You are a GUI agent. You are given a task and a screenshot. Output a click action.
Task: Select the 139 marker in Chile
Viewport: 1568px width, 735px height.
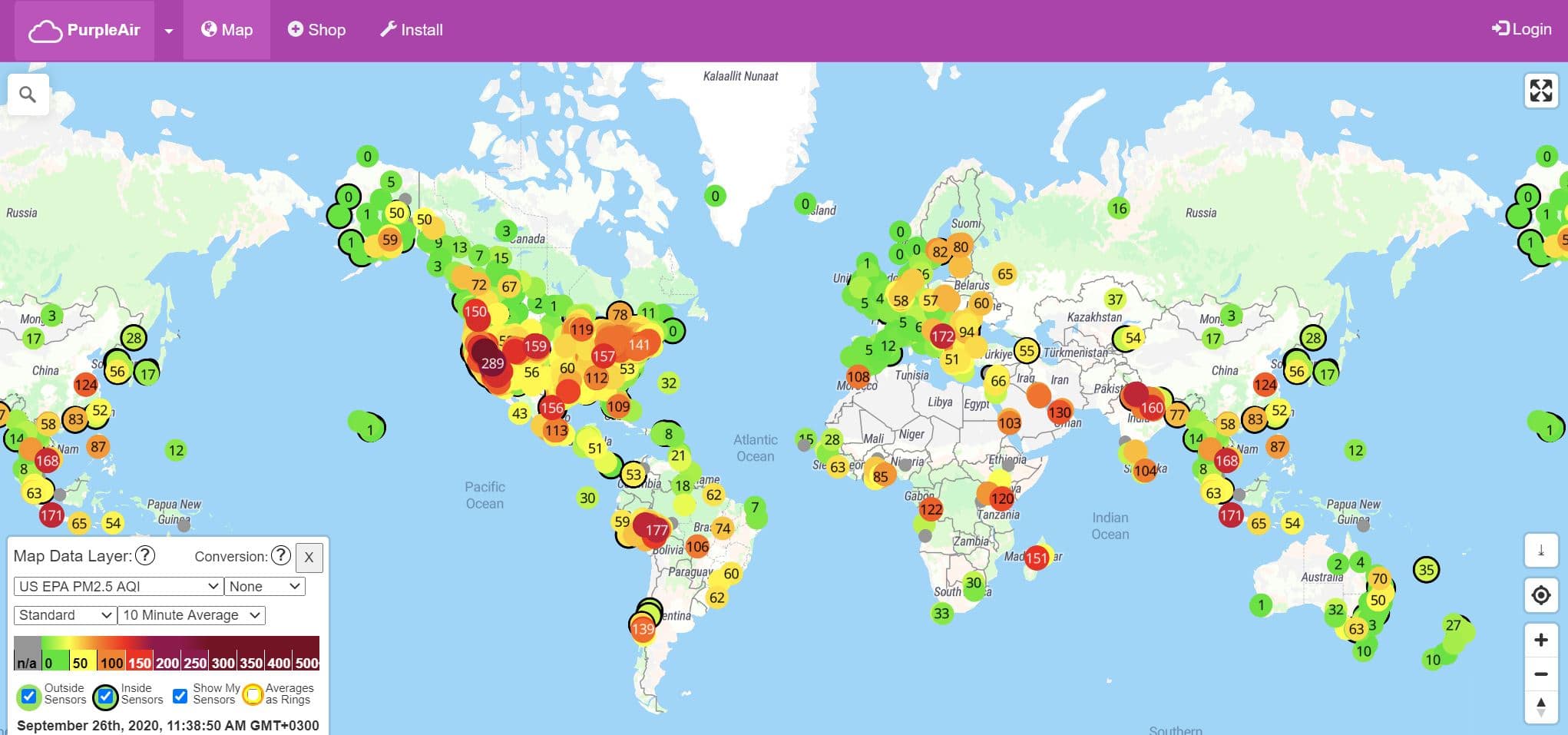point(643,629)
